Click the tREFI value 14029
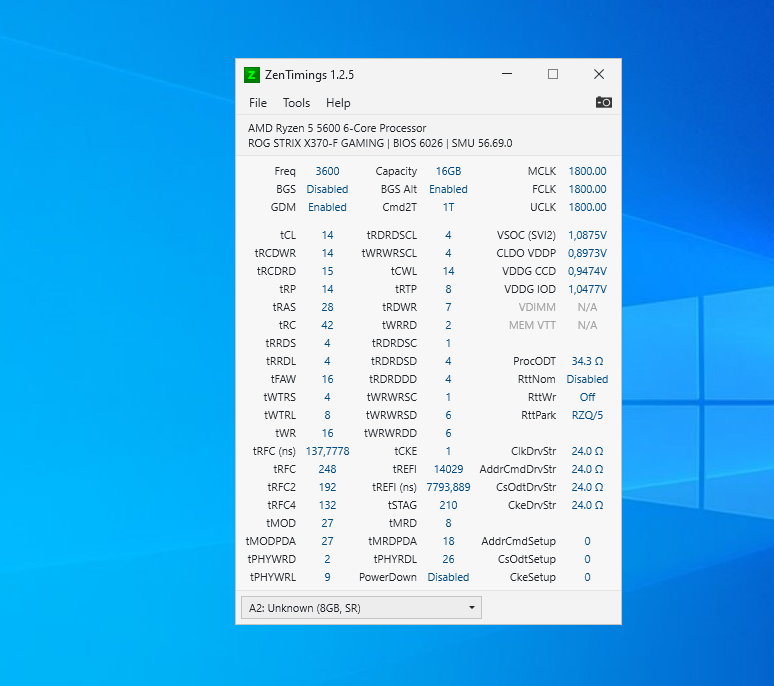 pyautogui.click(x=448, y=469)
